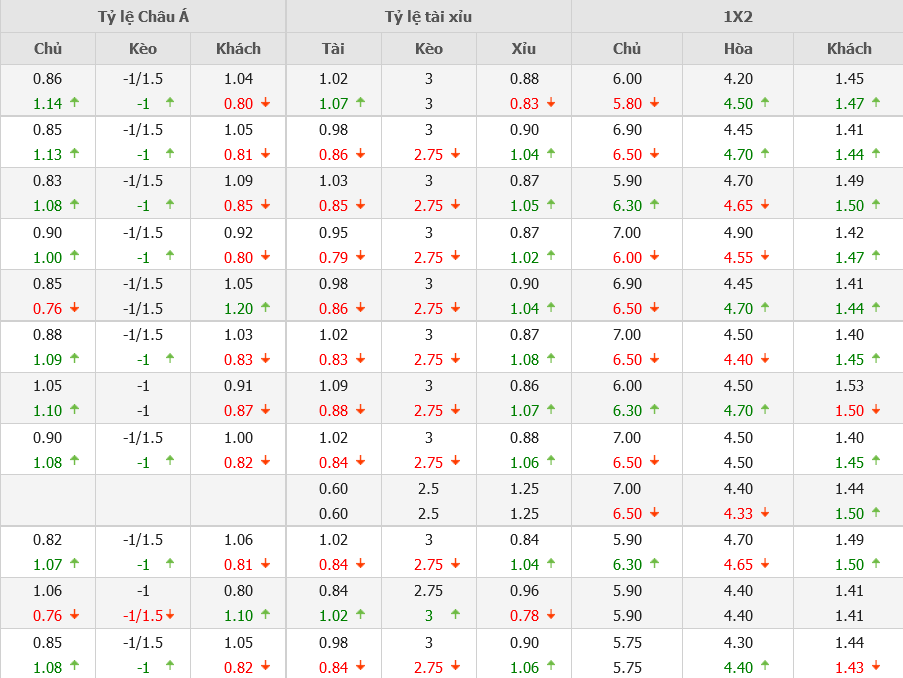The height and width of the screenshot is (678, 903).
Task: Click the red down arrow beside 1.43
Action: tap(876, 666)
